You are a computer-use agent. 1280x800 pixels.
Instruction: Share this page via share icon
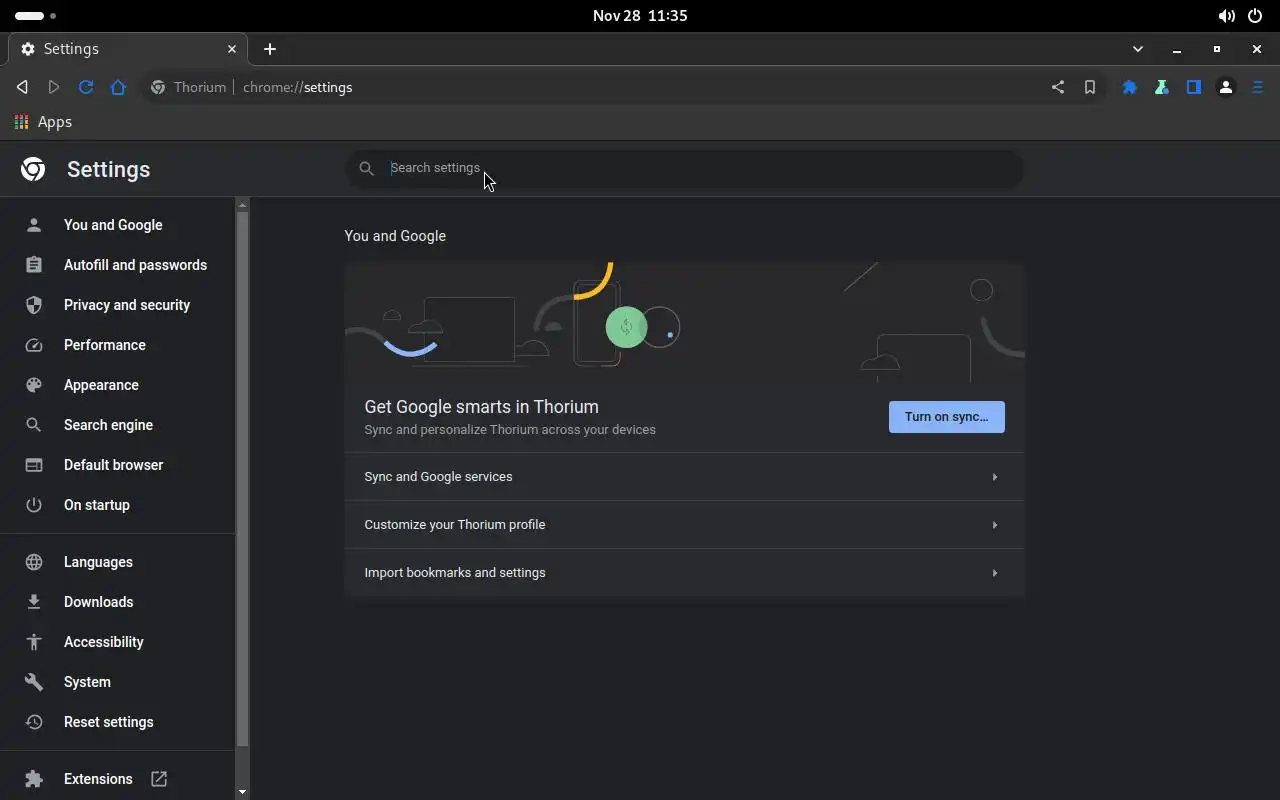pos(1058,87)
